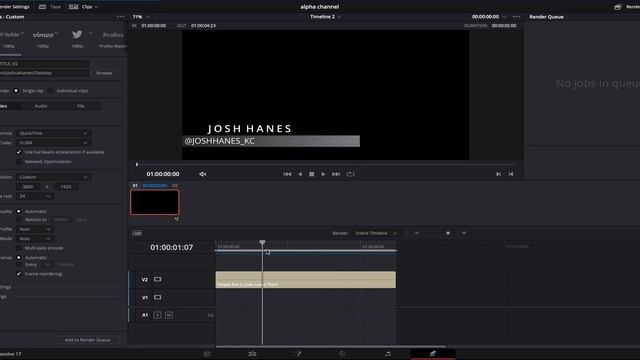The height and width of the screenshot is (360, 640).
Task: Click the timeline zoom slider handle
Action: (x=448, y=233)
